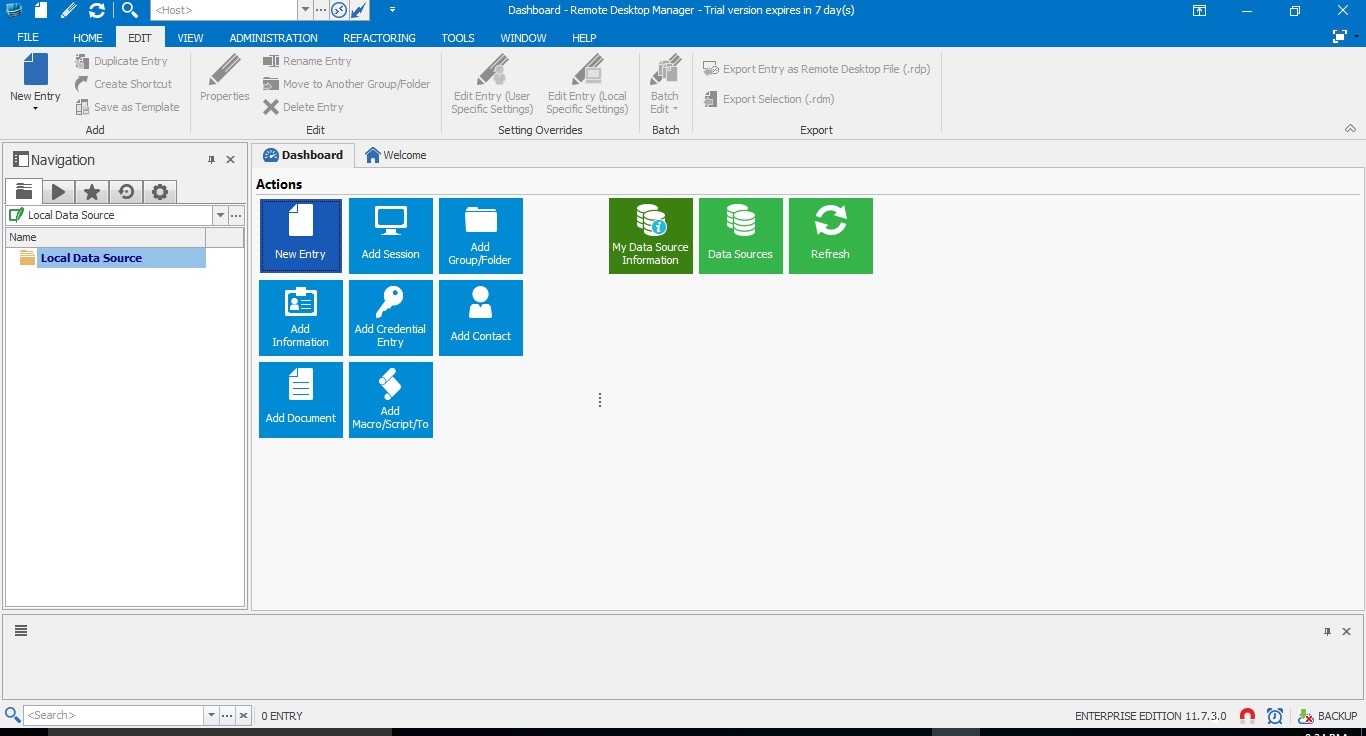Click Delete Entry in ribbon
This screenshot has height=736, width=1366.
[304, 107]
